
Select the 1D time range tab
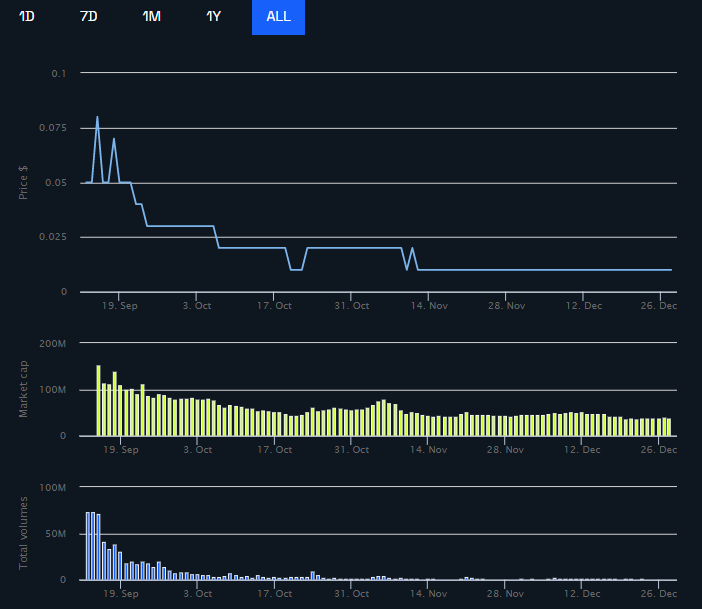click(27, 17)
